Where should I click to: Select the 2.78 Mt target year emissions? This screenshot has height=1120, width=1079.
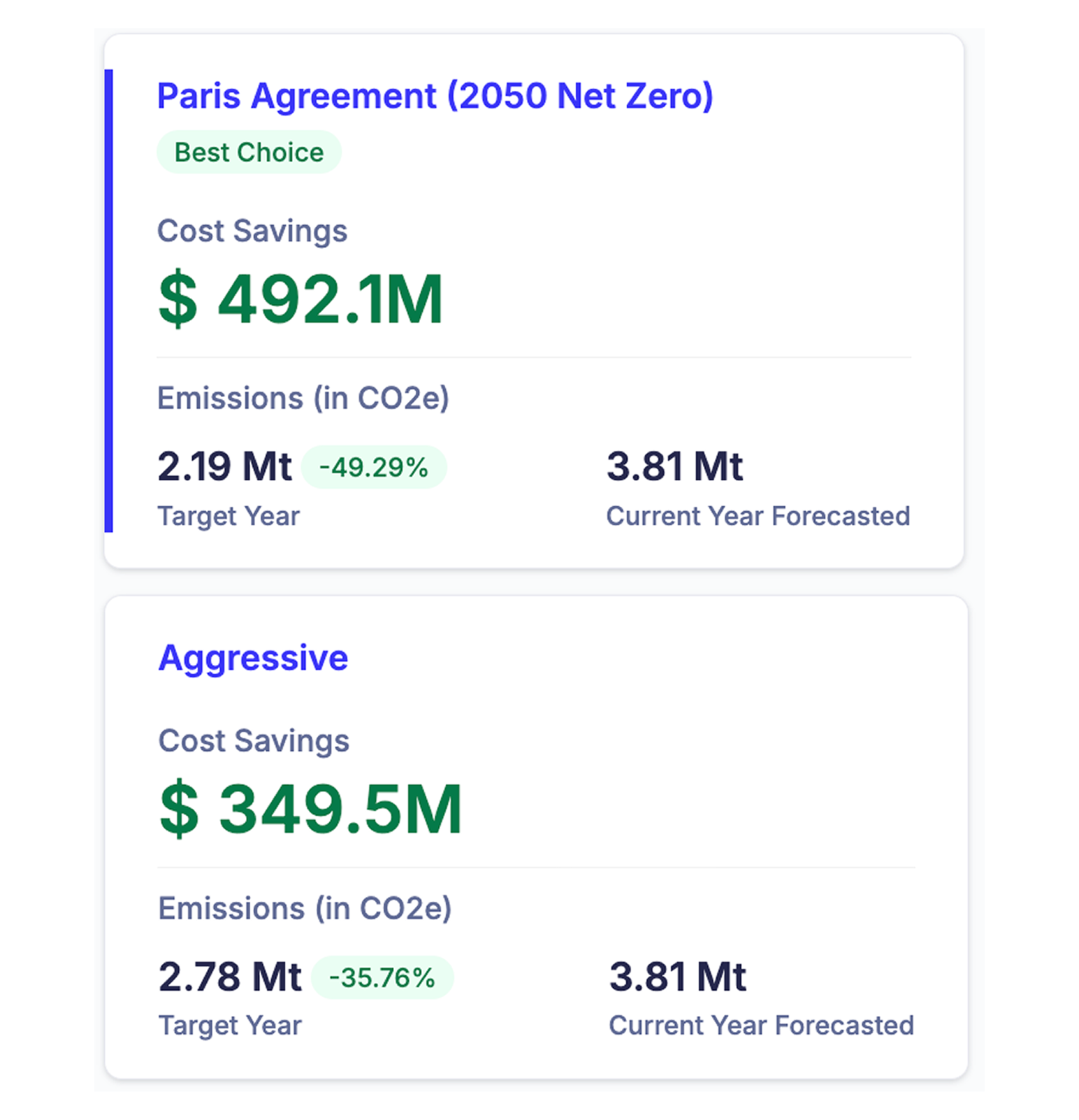[x=230, y=977]
